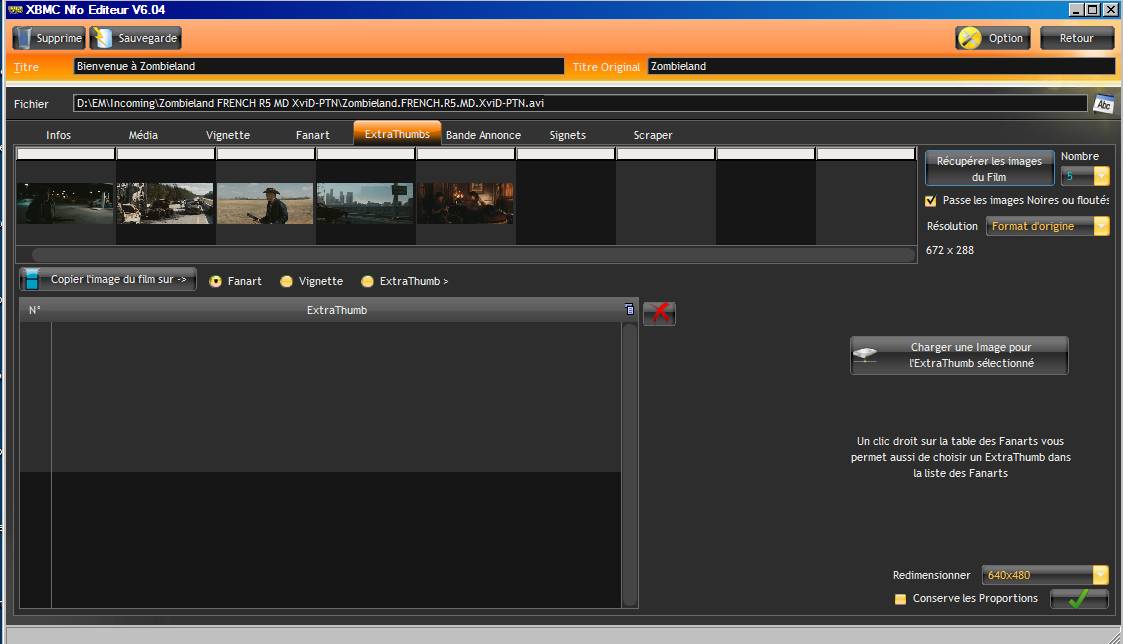
Task: Click Charger une Image pour l'ExtraThumb button
Action: (959, 356)
